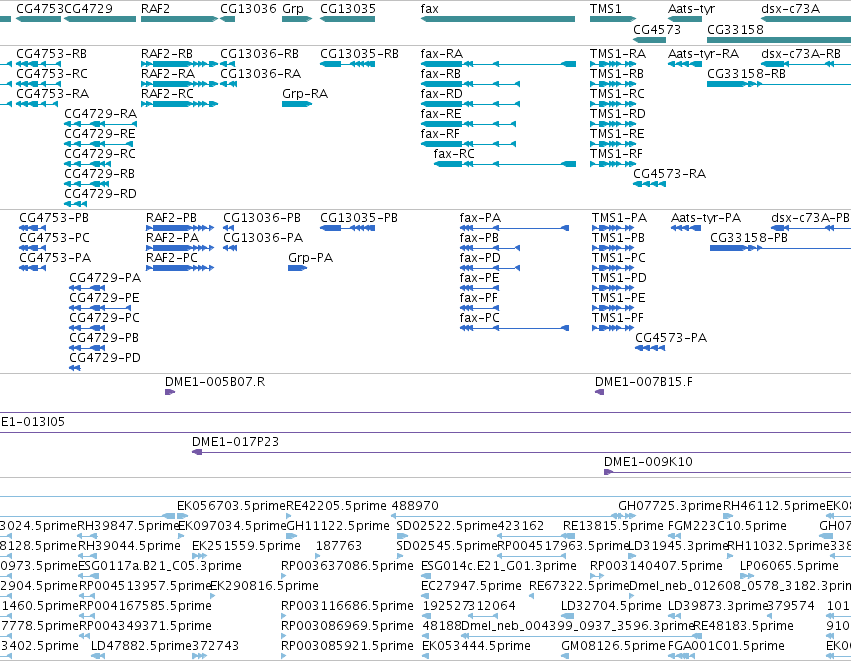This screenshot has width=851, height=661.
Task: Click protein CG33158-PB
Action: [780, 248]
